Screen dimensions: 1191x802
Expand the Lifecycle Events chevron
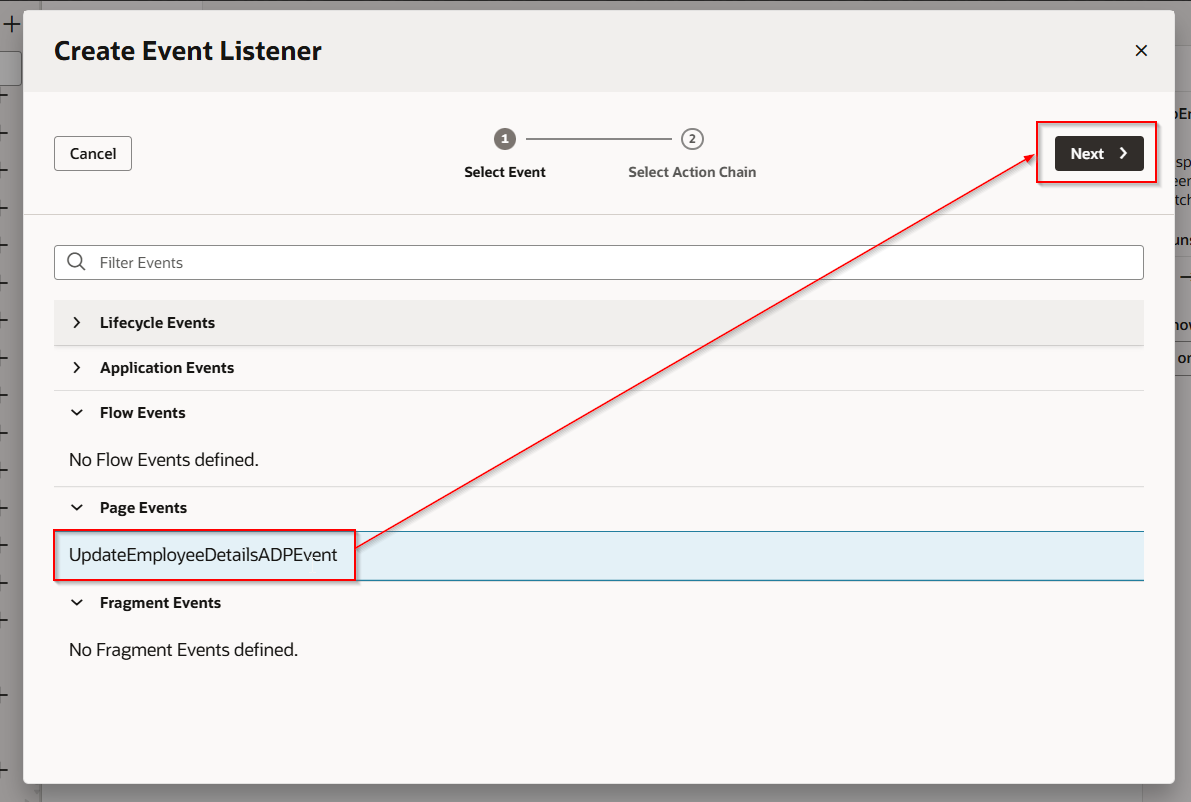tap(77, 323)
